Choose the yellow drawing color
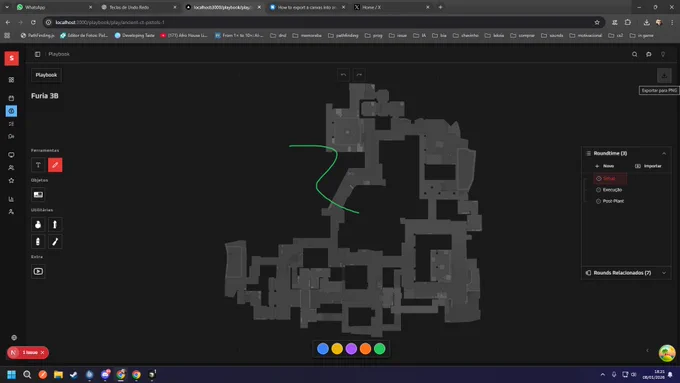The height and width of the screenshot is (383, 680). 337,349
